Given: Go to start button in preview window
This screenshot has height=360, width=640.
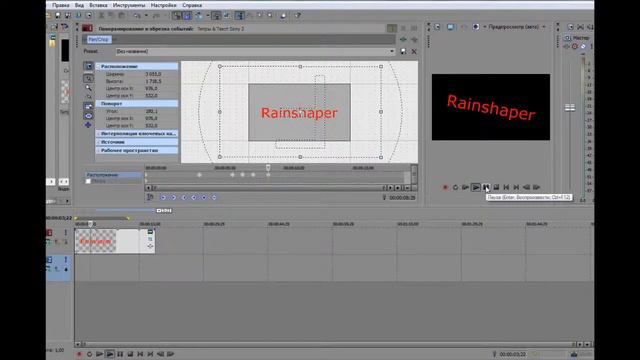Looking at the screenshot, I should tap(506, 187).
